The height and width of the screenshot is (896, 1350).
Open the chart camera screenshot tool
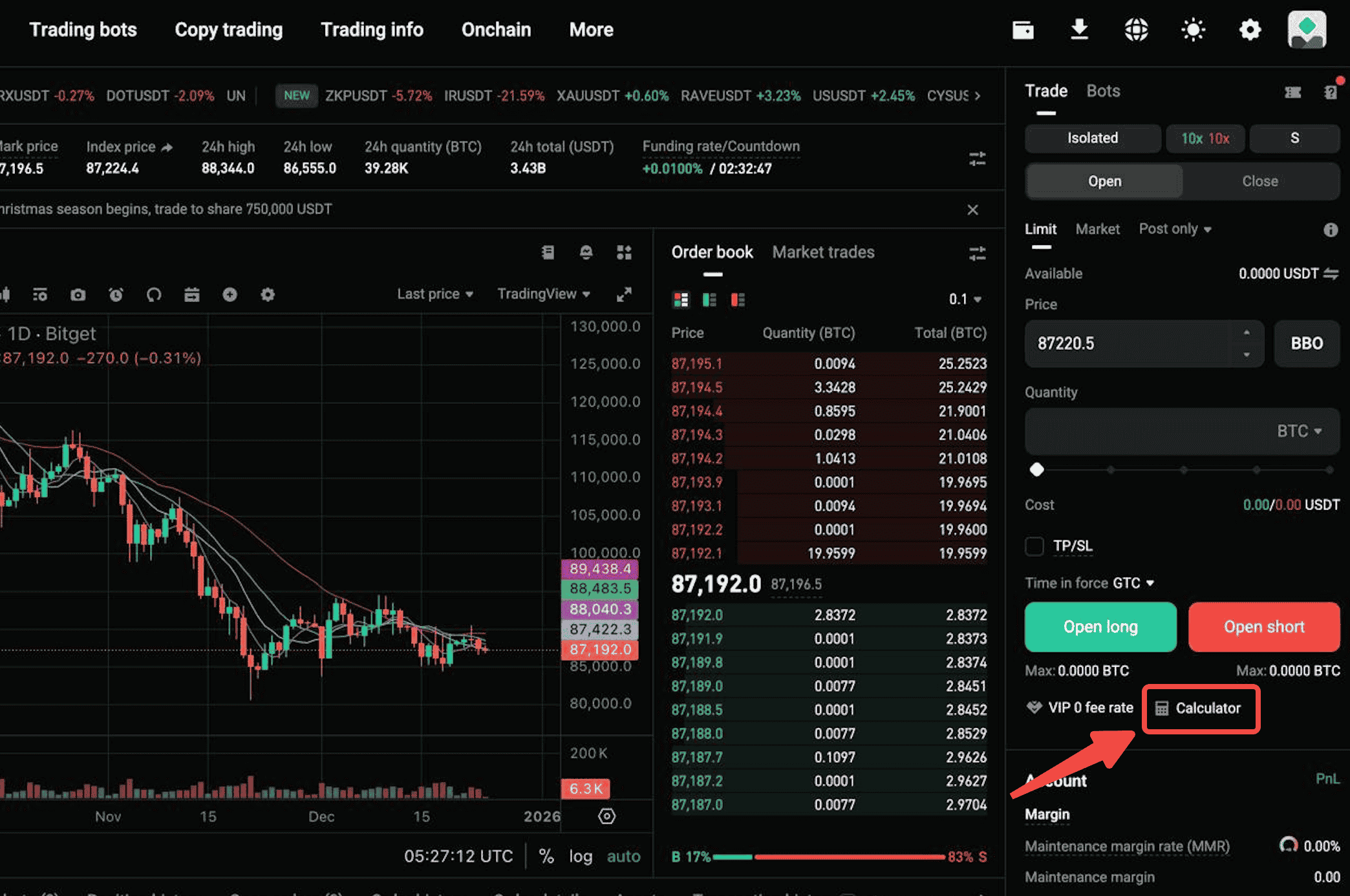tap(78, 294)
